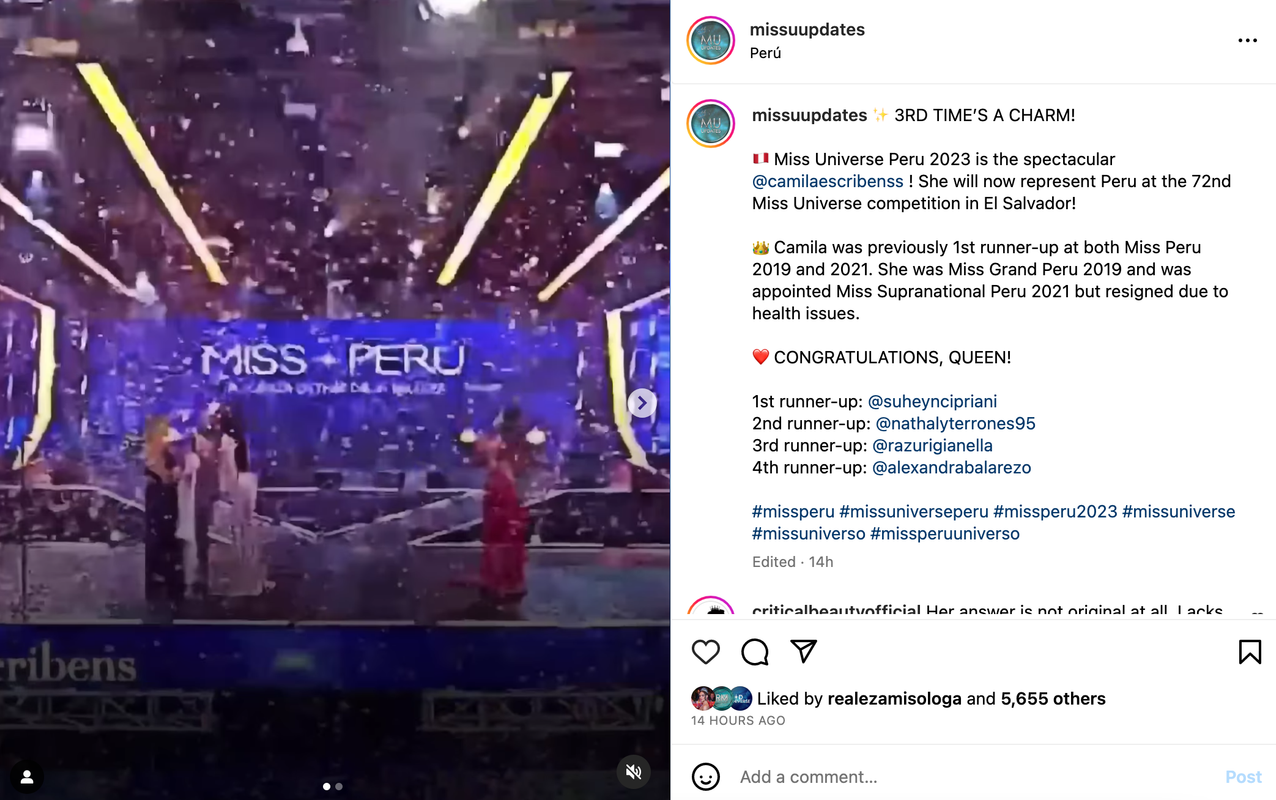Open @camilaescribenss profile mention
Image resolution: width=1276 pixels, height=800 pixels.
click(828, 181)
